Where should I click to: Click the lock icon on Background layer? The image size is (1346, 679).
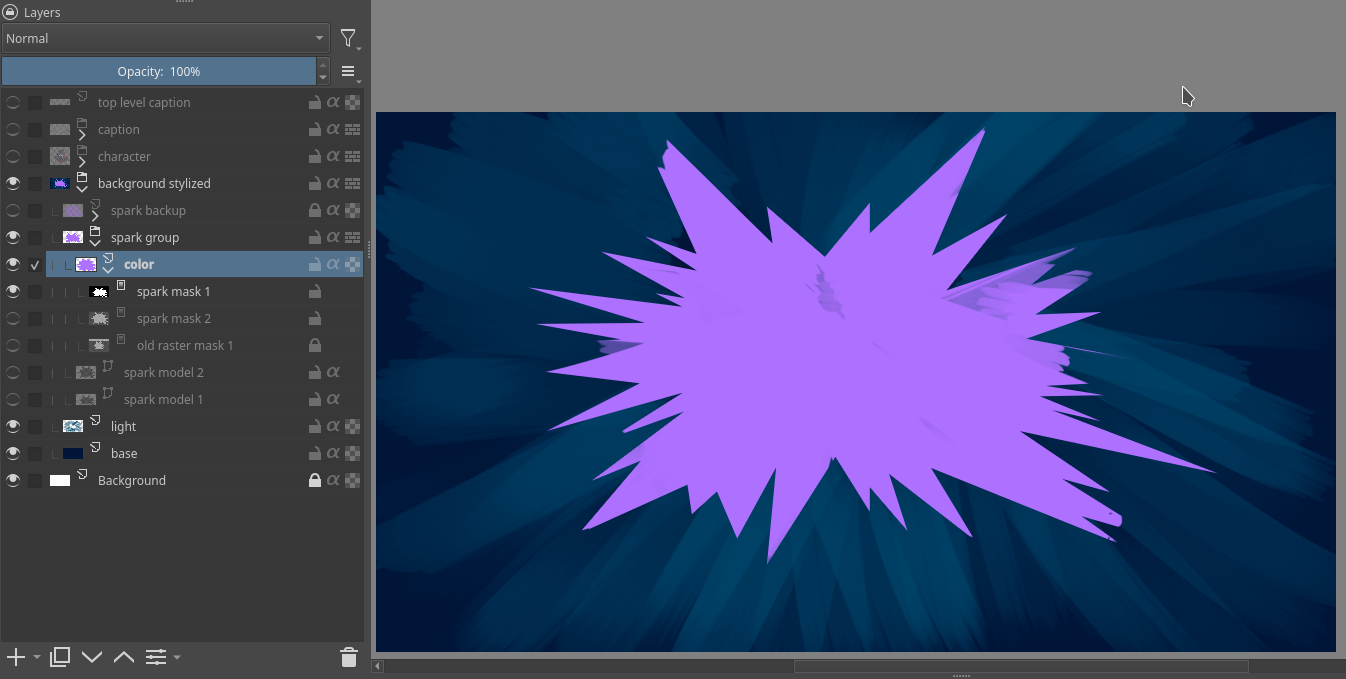pyautogui.click(x=315, y=481)
